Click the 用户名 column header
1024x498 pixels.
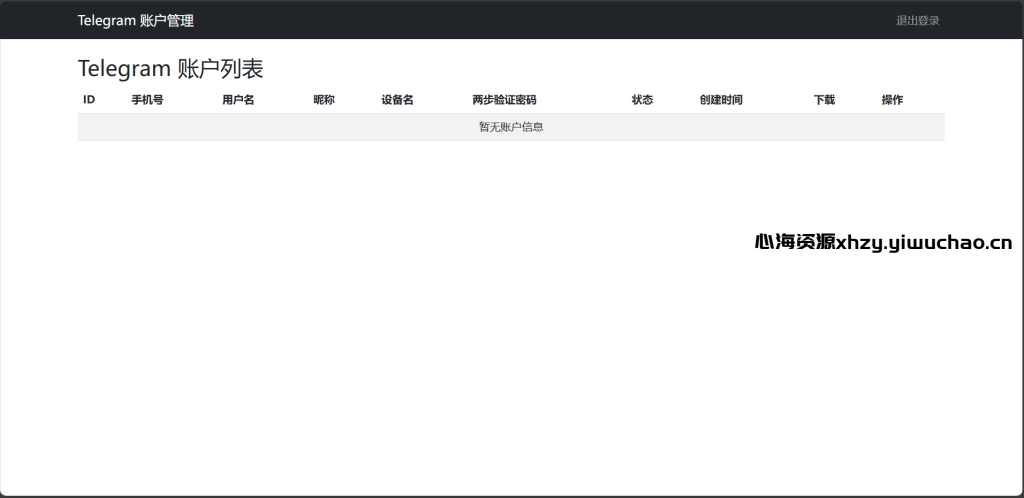tap(238, 100)
